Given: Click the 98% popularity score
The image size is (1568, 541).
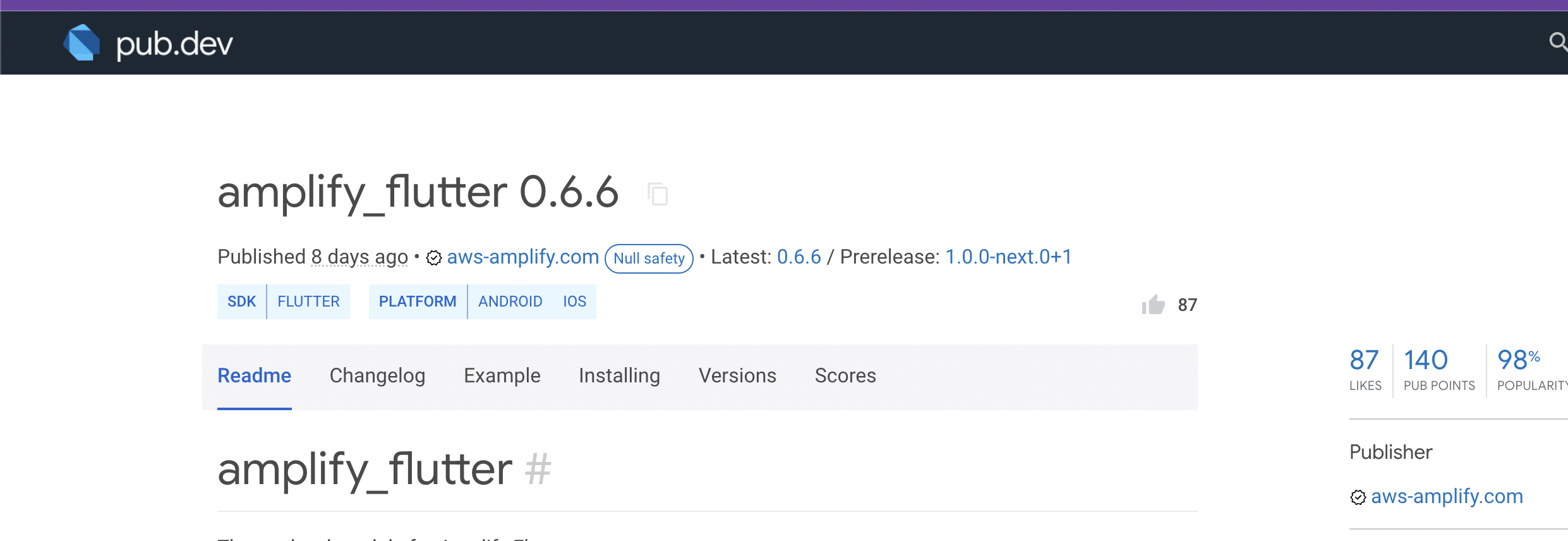Looking at the screenshot, I should (x=1532, y=370).
